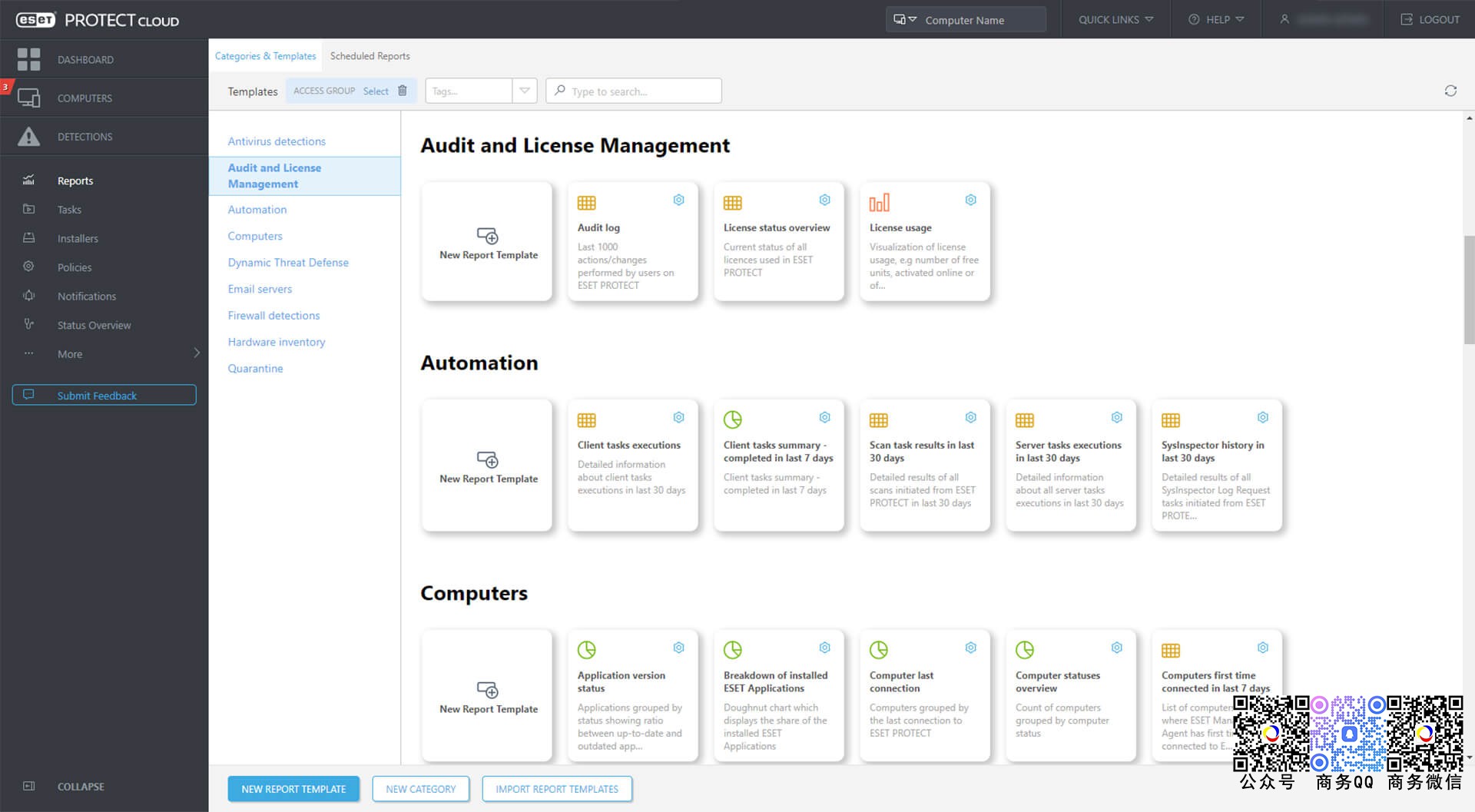Open the user account menu
The width and height of the screenshot is (1475, 812).
point(1323,19)
